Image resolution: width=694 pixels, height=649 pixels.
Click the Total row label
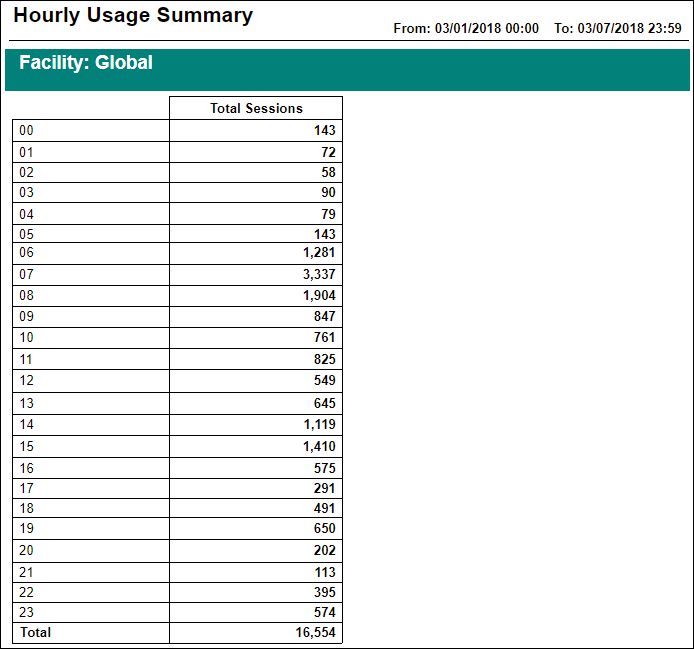(35, 633)
